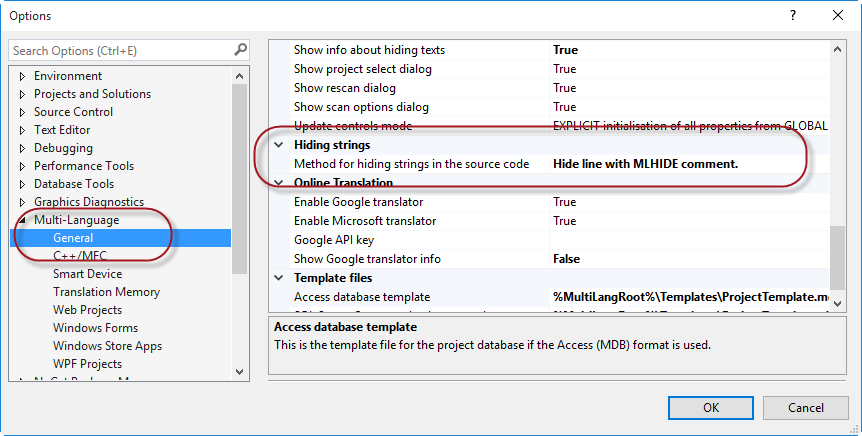862x436 pixels.
Task: Toggle Show Google translator info value
Action: click(x=688, y=259)
